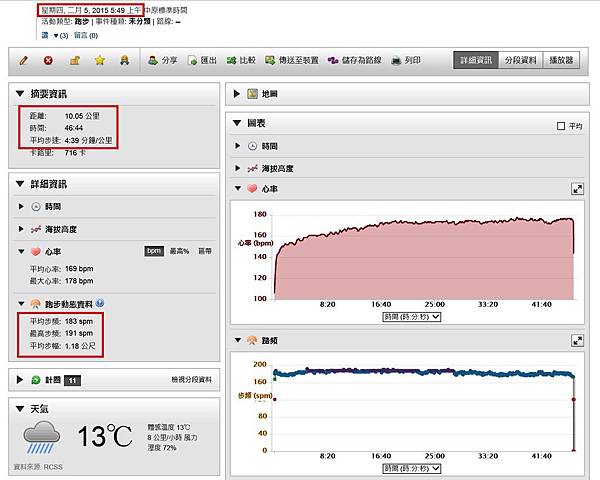Image resolution: width=600 pixels, height=480 pixels.
Task: Select the bpm heart rate unit
Action: click(x=154, y=251)
